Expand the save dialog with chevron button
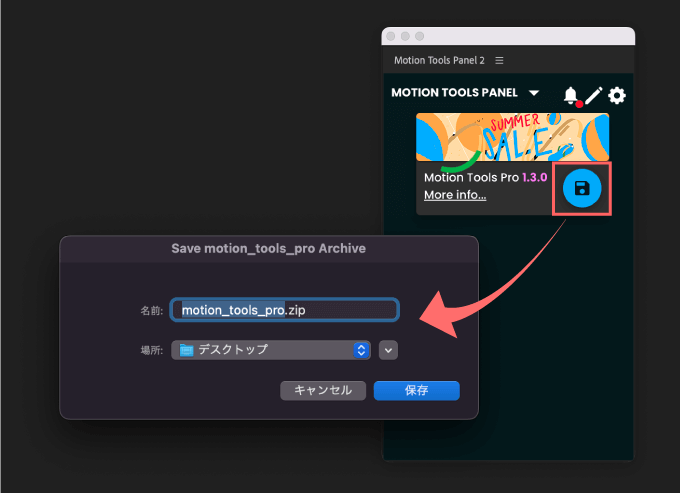 tap(388, 350)
